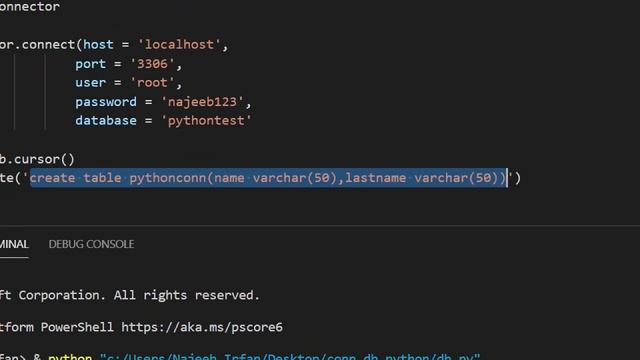
Task: Click the selected create table SQL statement
Action: 268,178
